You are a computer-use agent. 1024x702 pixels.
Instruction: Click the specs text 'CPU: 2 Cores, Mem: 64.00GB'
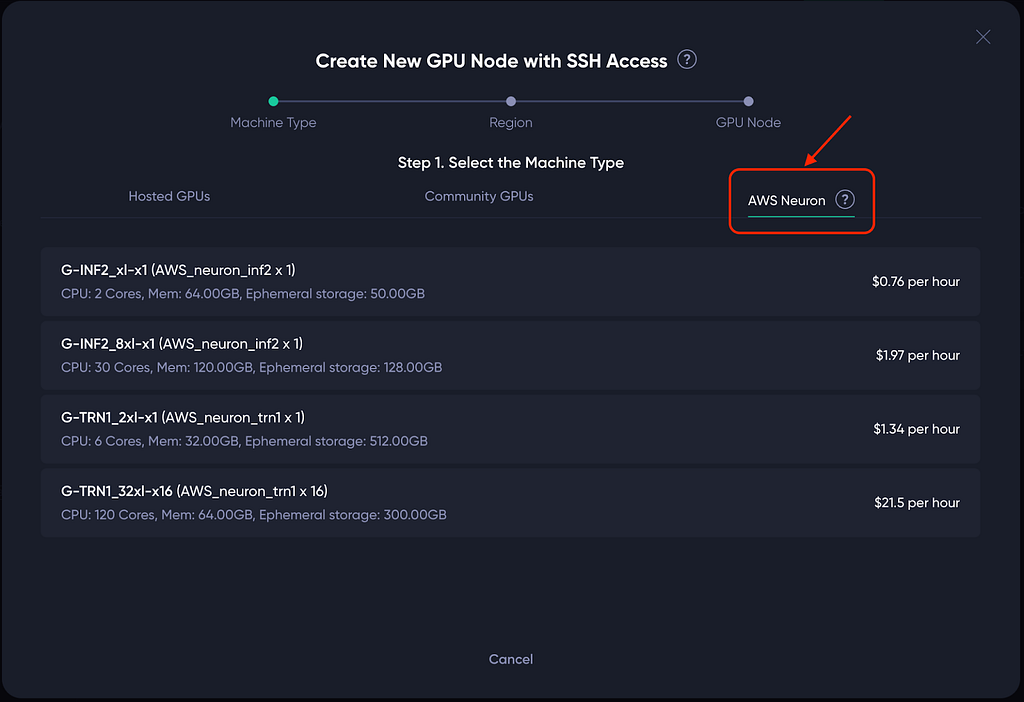pos(150,294)
